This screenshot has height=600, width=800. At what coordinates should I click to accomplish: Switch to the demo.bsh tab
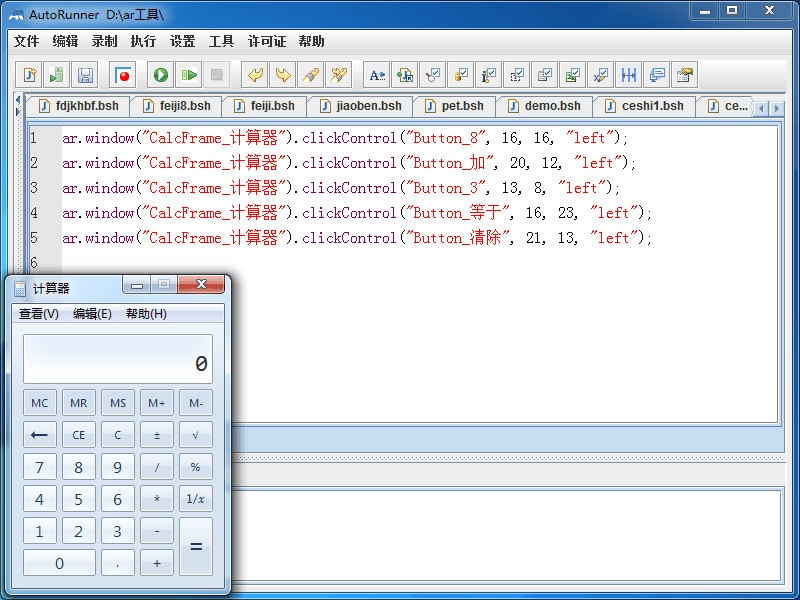coord(543,106)
